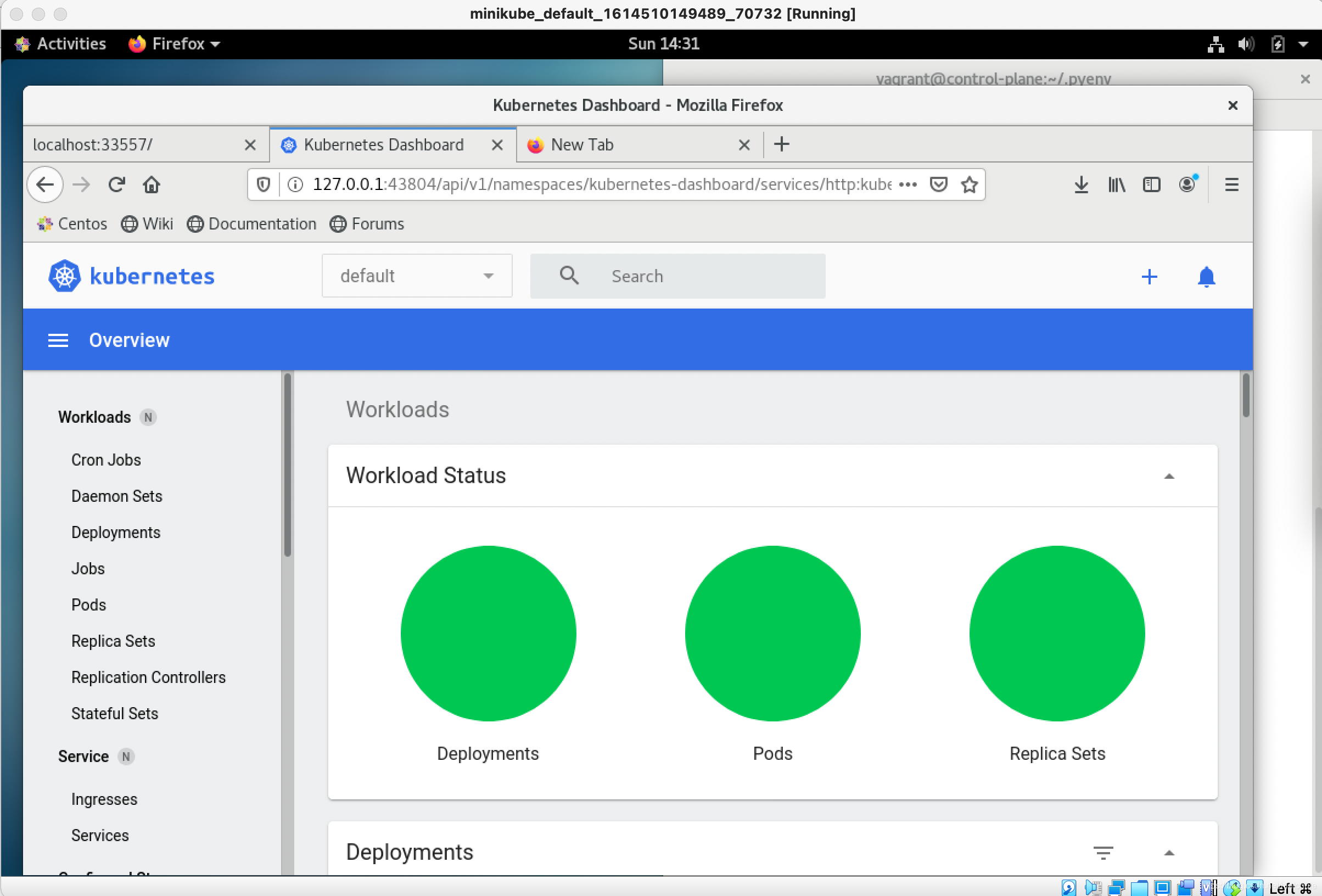Open the Firefox account icon
Viewport: 1322px width, 896px height.
(x=1187, y=184)
